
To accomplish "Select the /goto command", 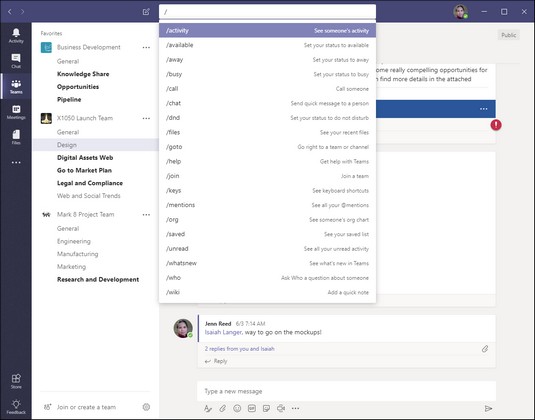I will pyautogui.click(x=268, y=147).
